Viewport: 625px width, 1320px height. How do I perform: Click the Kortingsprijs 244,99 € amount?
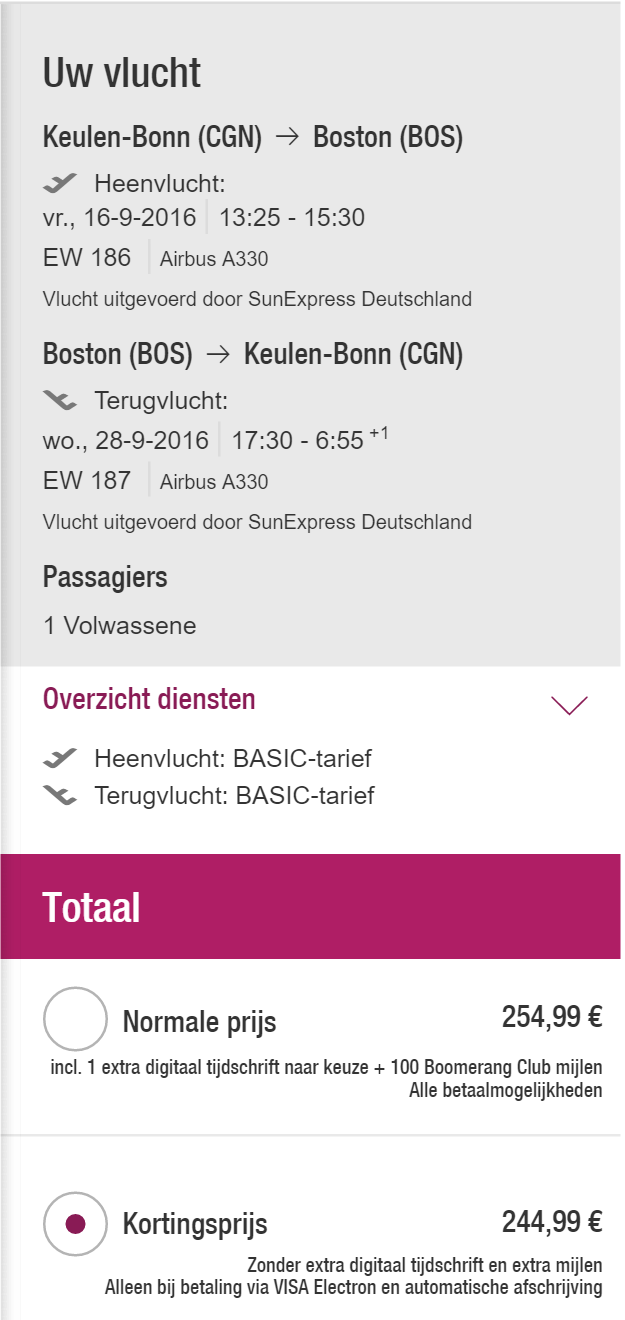[x=552, y=1222]
